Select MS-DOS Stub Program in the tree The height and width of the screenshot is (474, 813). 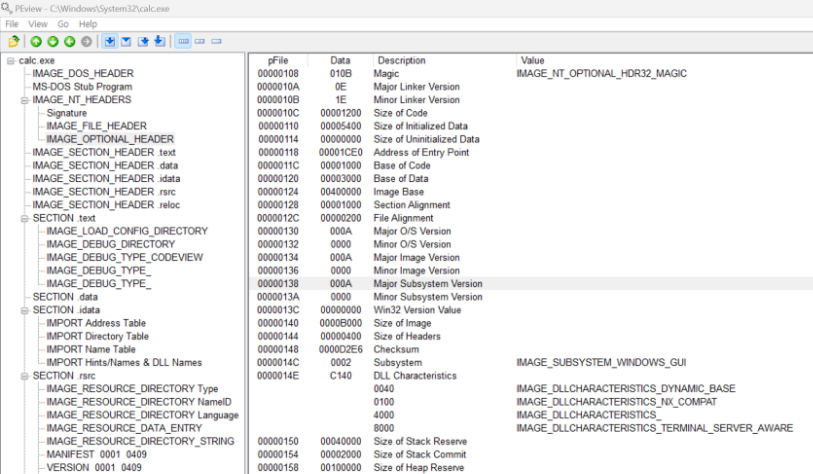coord(82,87)
